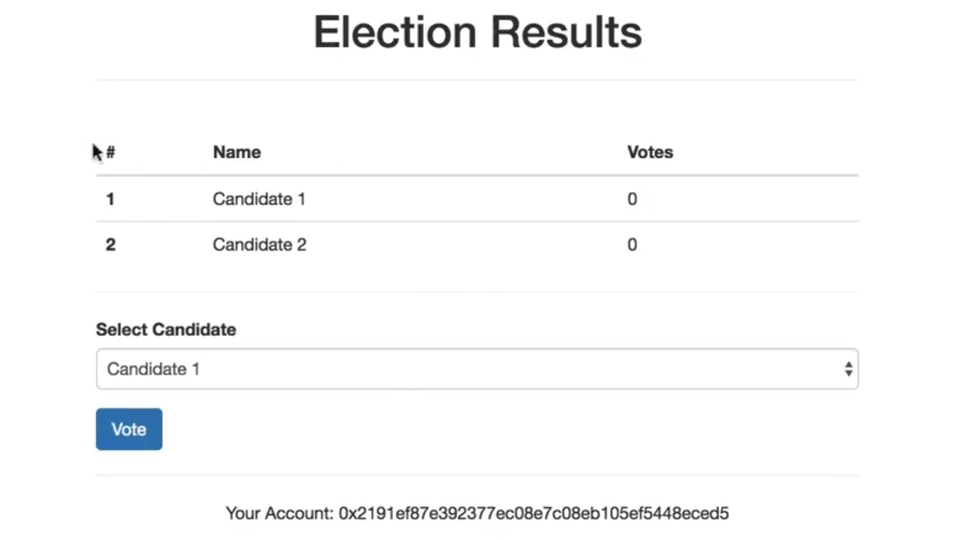The height and width of the screenshot is (540, 960).
Task: Click the 'Name' column header
Action: click(237, 153)
